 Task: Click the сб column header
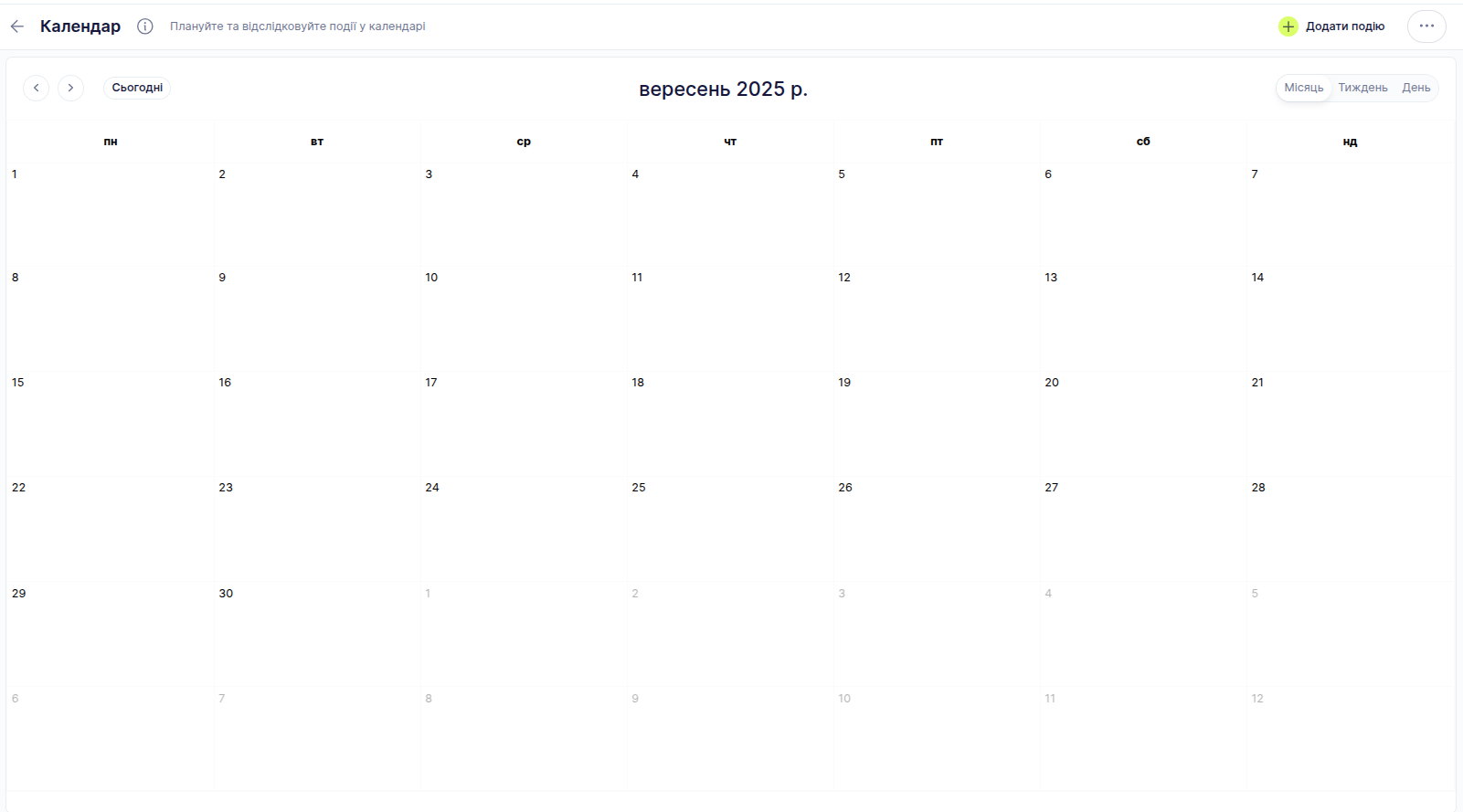tap(1143, 142)
